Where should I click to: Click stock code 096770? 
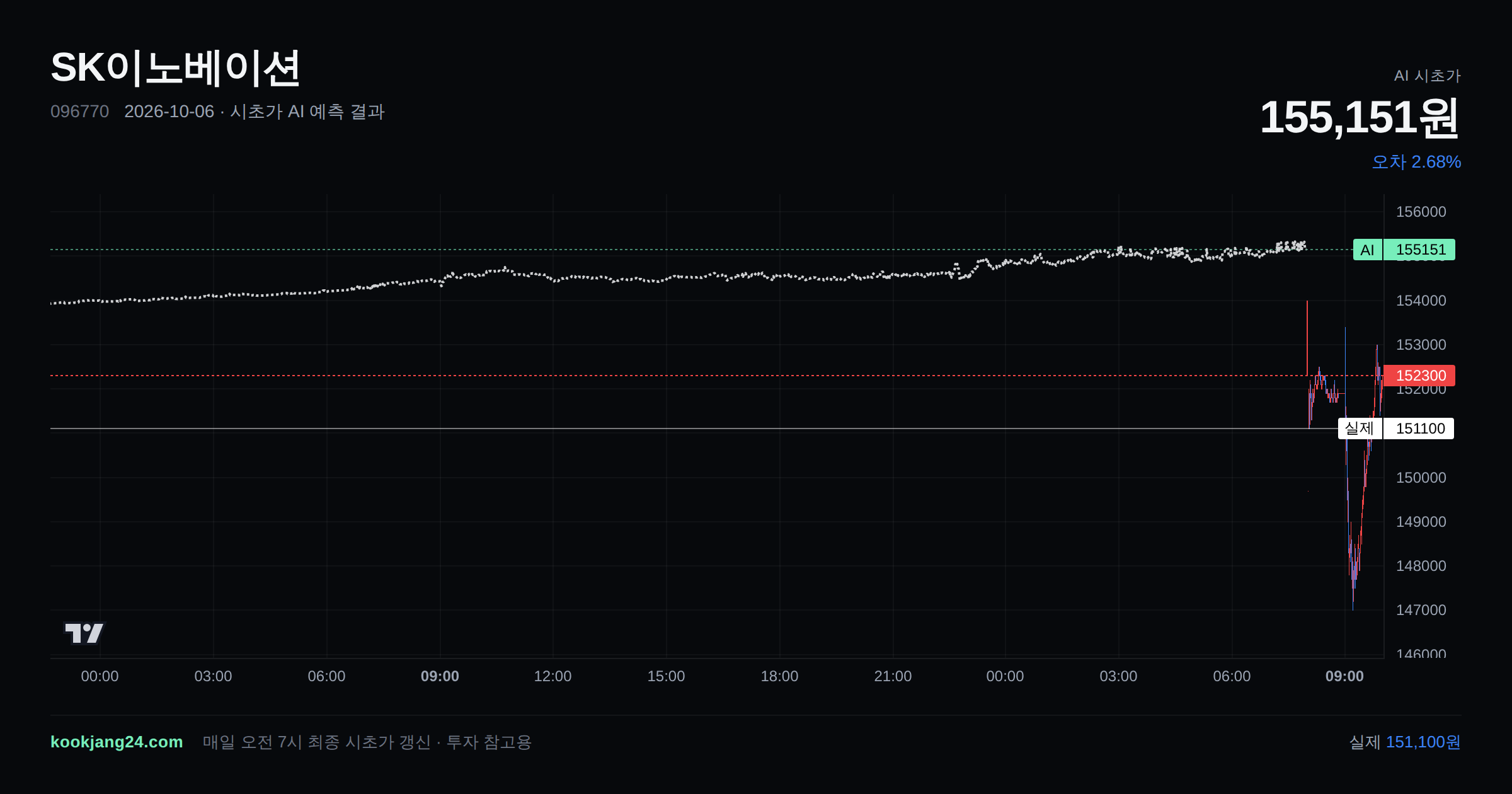pyautogui.click(x=79, y=112)
